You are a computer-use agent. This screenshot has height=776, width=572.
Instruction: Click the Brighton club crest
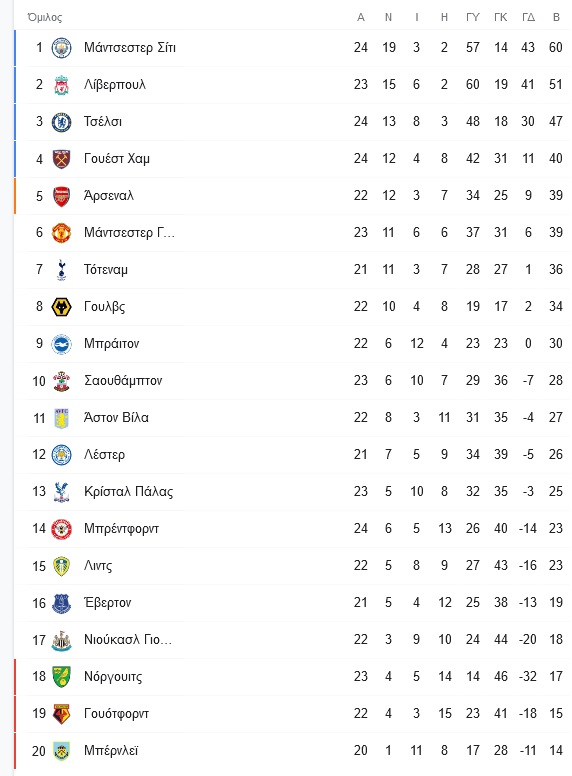61,344
